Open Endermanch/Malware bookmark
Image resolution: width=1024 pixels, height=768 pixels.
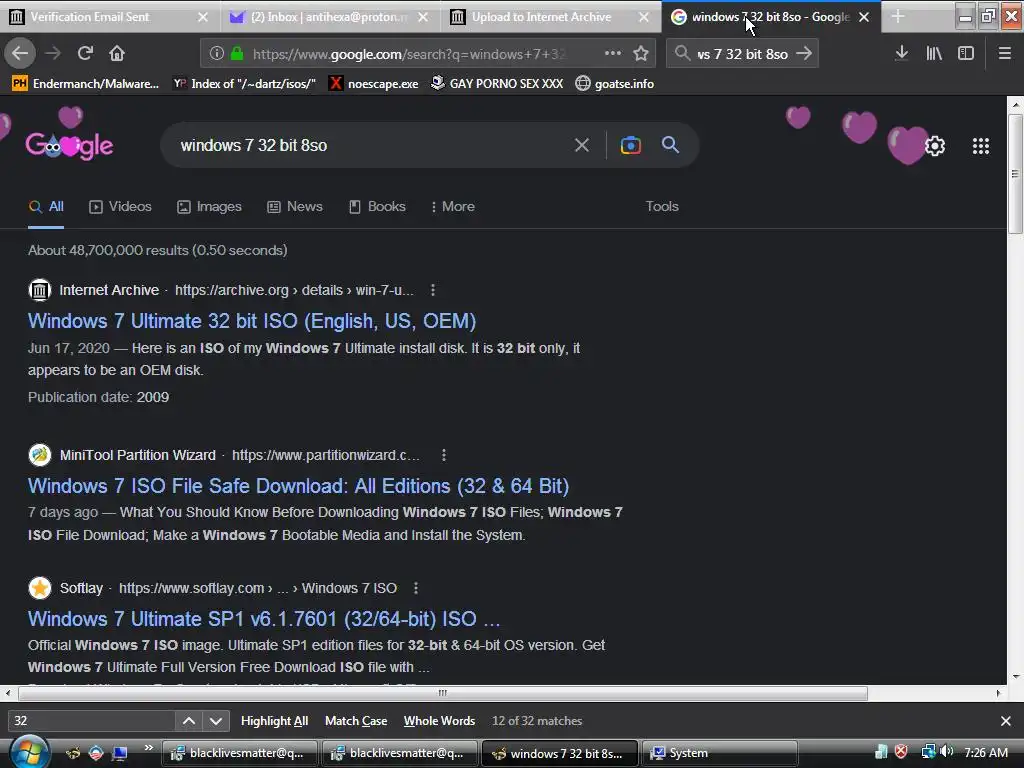[x=86, y=84]
